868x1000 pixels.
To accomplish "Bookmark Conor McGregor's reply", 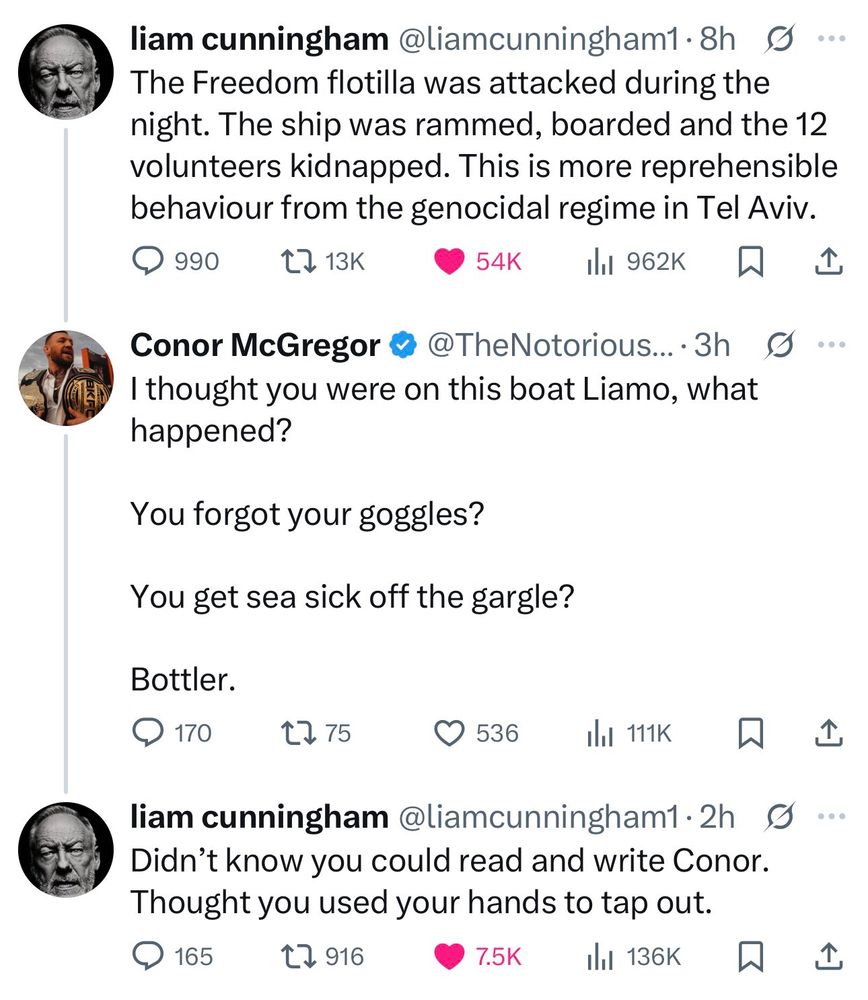I will (748, 733).
